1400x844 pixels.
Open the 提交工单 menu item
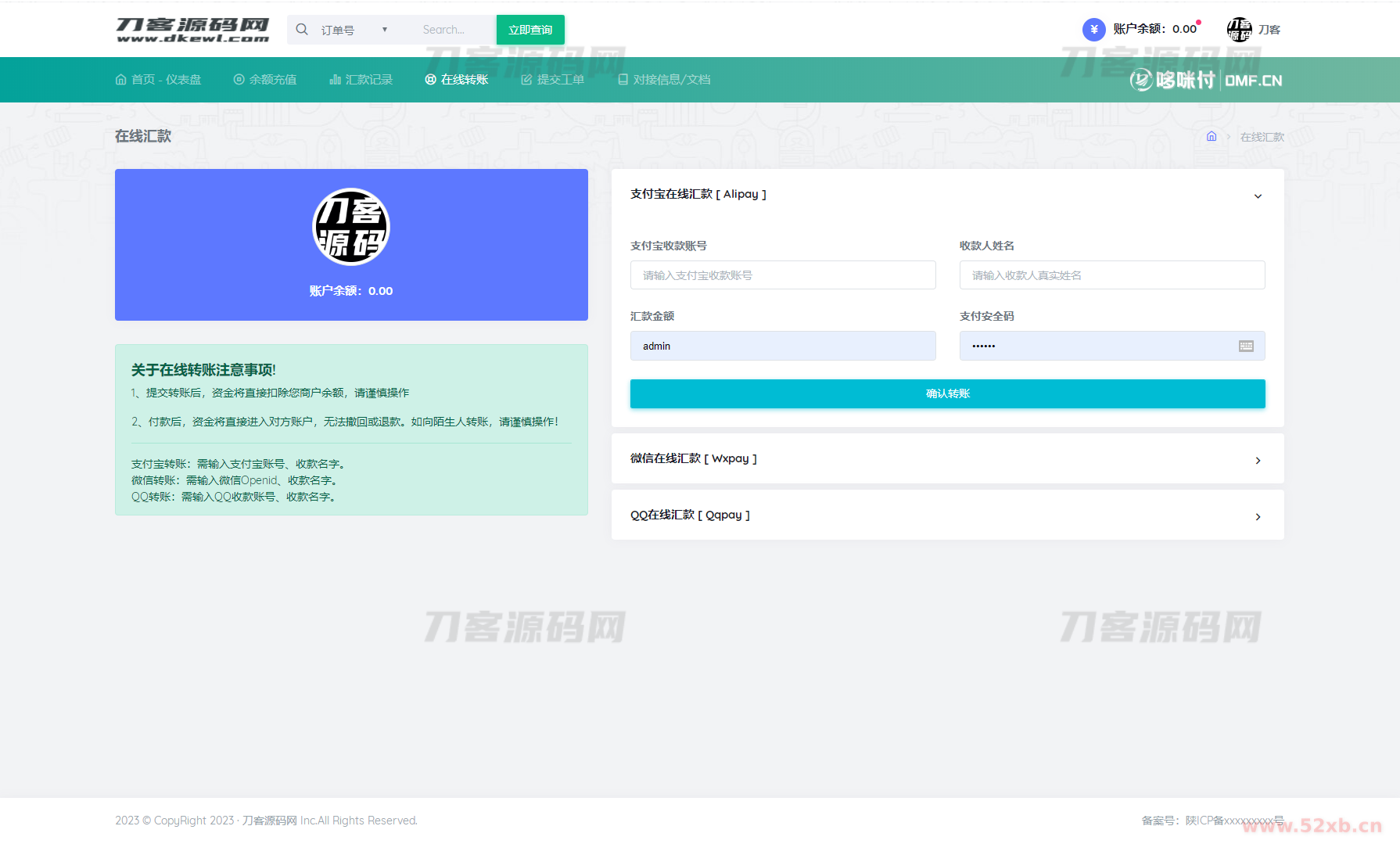point(553,80)
